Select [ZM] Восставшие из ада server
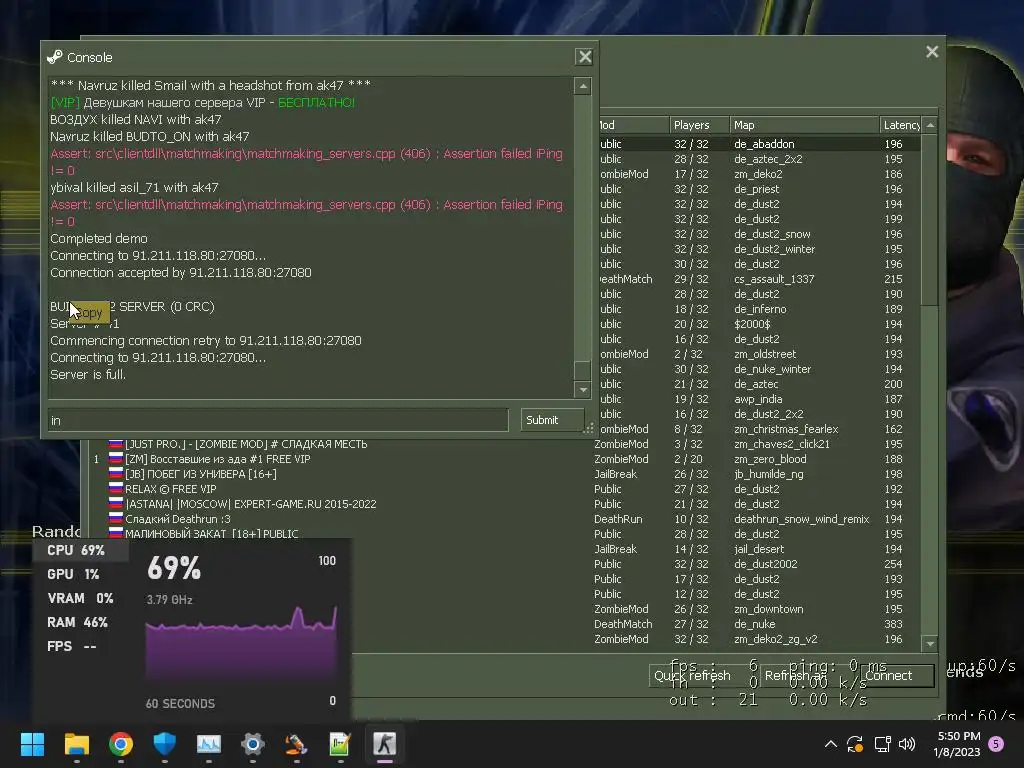 [505, 459]
